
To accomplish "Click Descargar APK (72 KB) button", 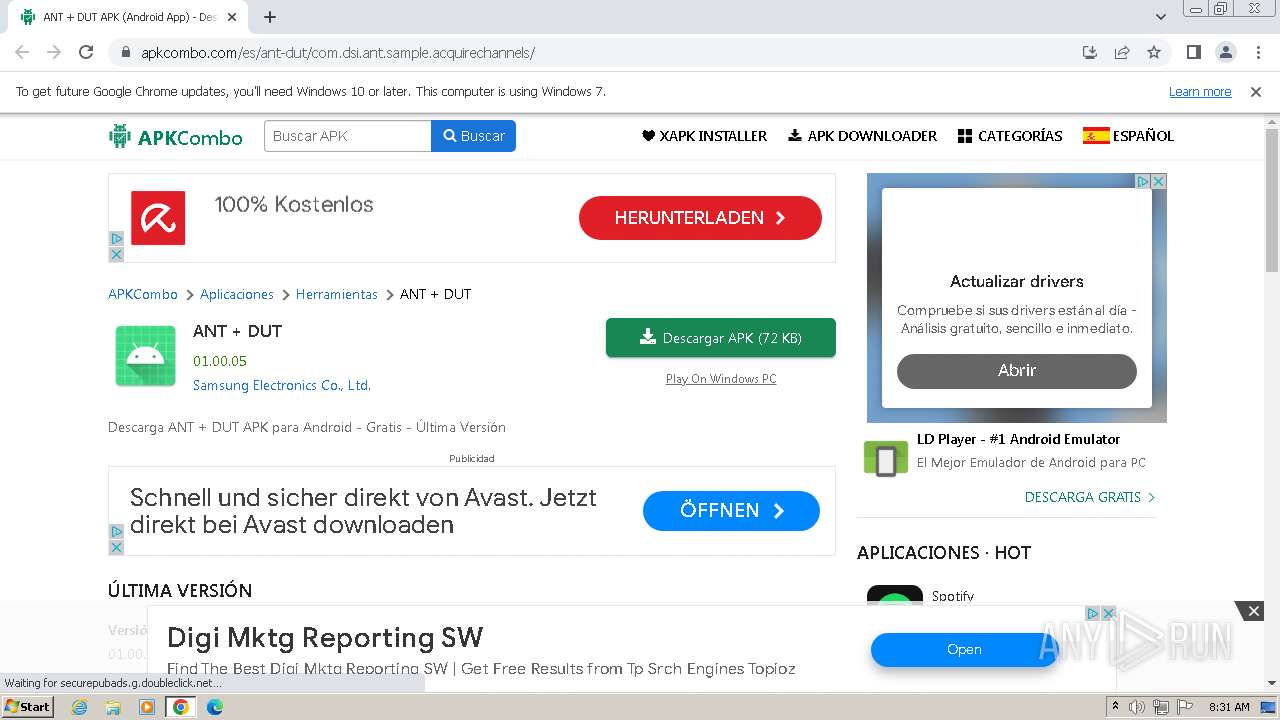I will click(721, 338).
